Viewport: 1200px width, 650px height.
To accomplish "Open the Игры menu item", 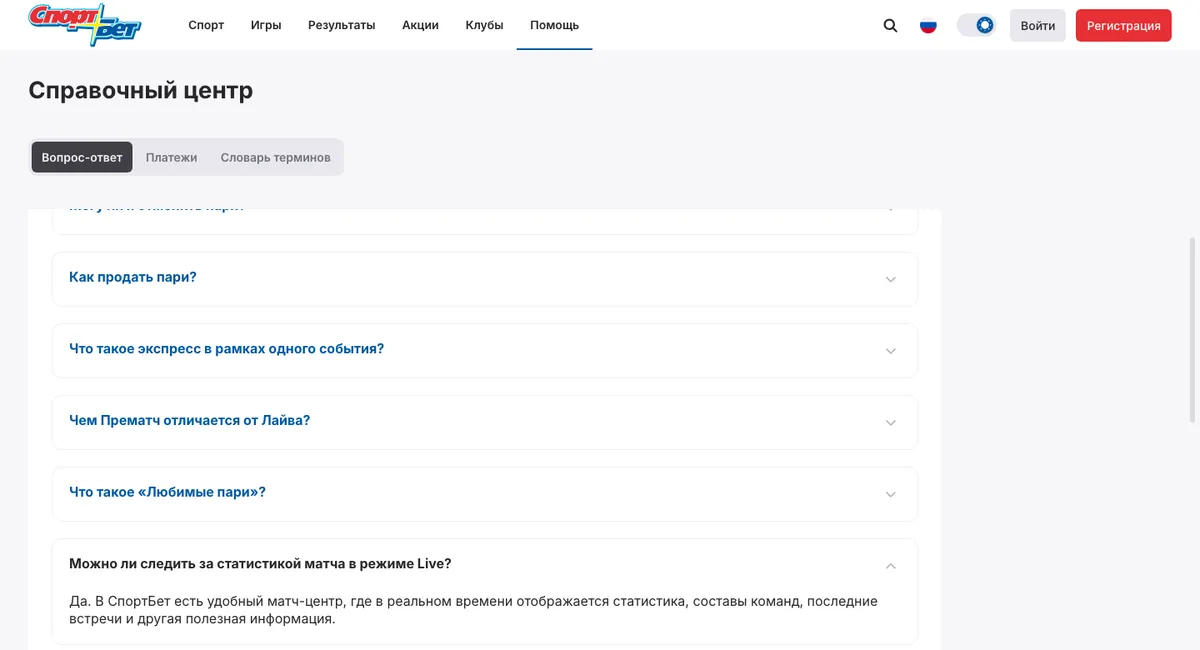I will [x=266, y=25].
